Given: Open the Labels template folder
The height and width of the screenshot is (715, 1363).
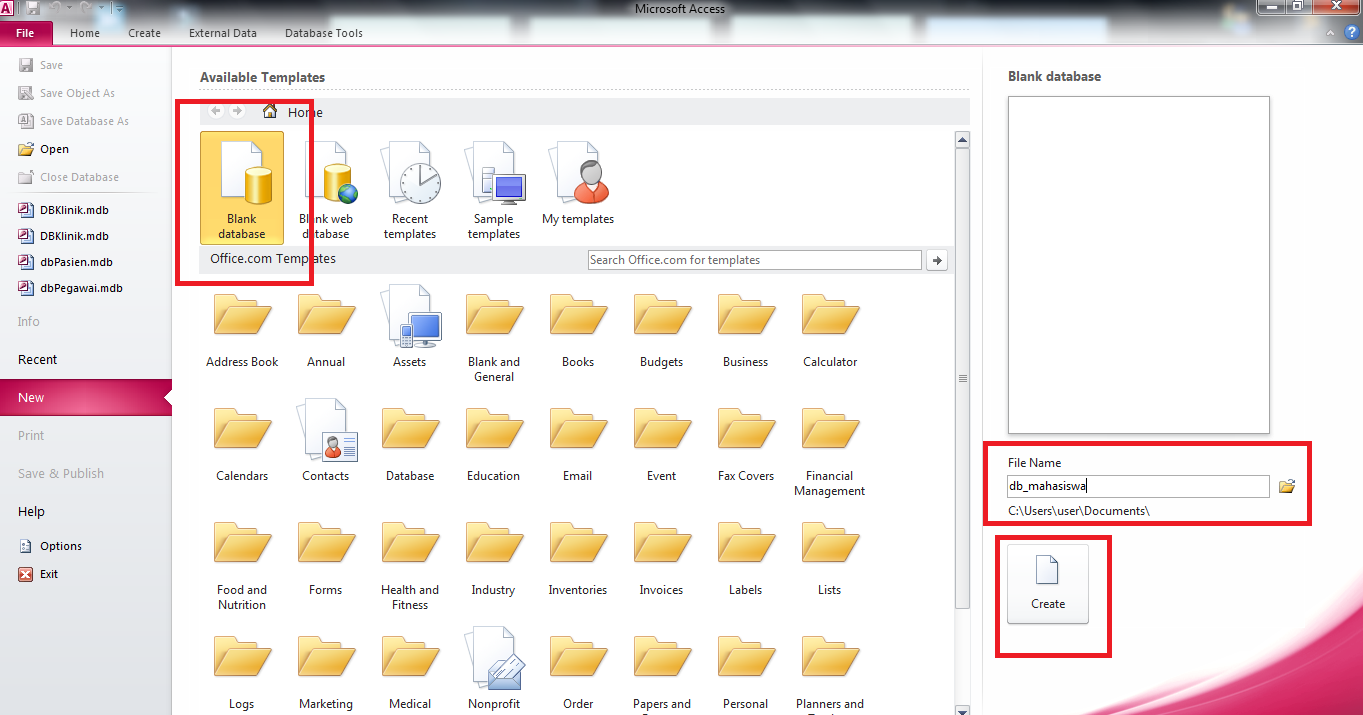Looking at the screenshot, I should pyautogui.click(x=746, y=557).
